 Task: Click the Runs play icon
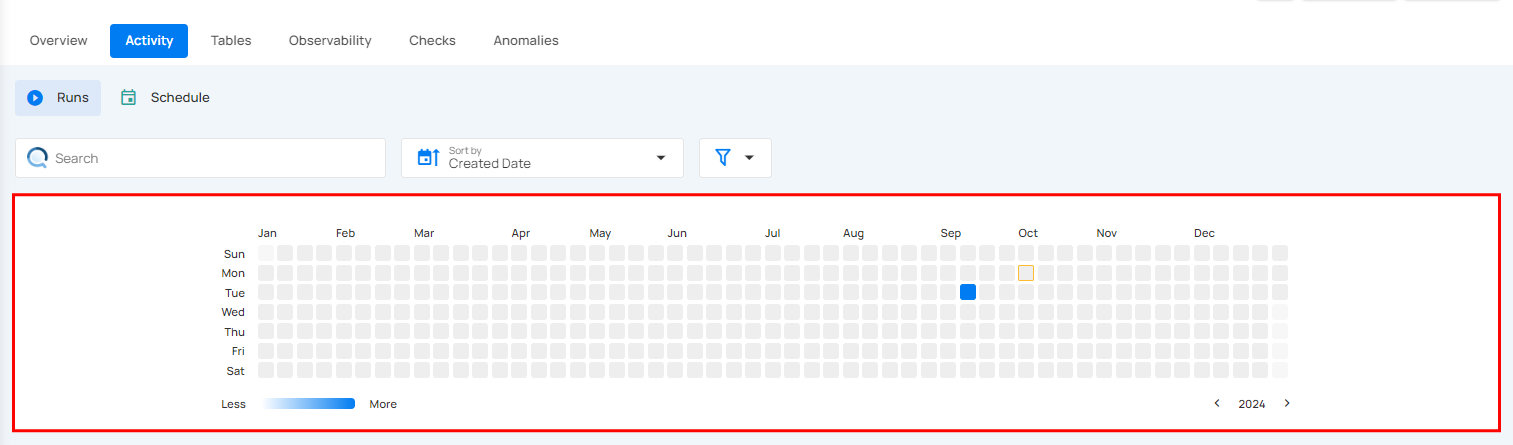[35, 98]
